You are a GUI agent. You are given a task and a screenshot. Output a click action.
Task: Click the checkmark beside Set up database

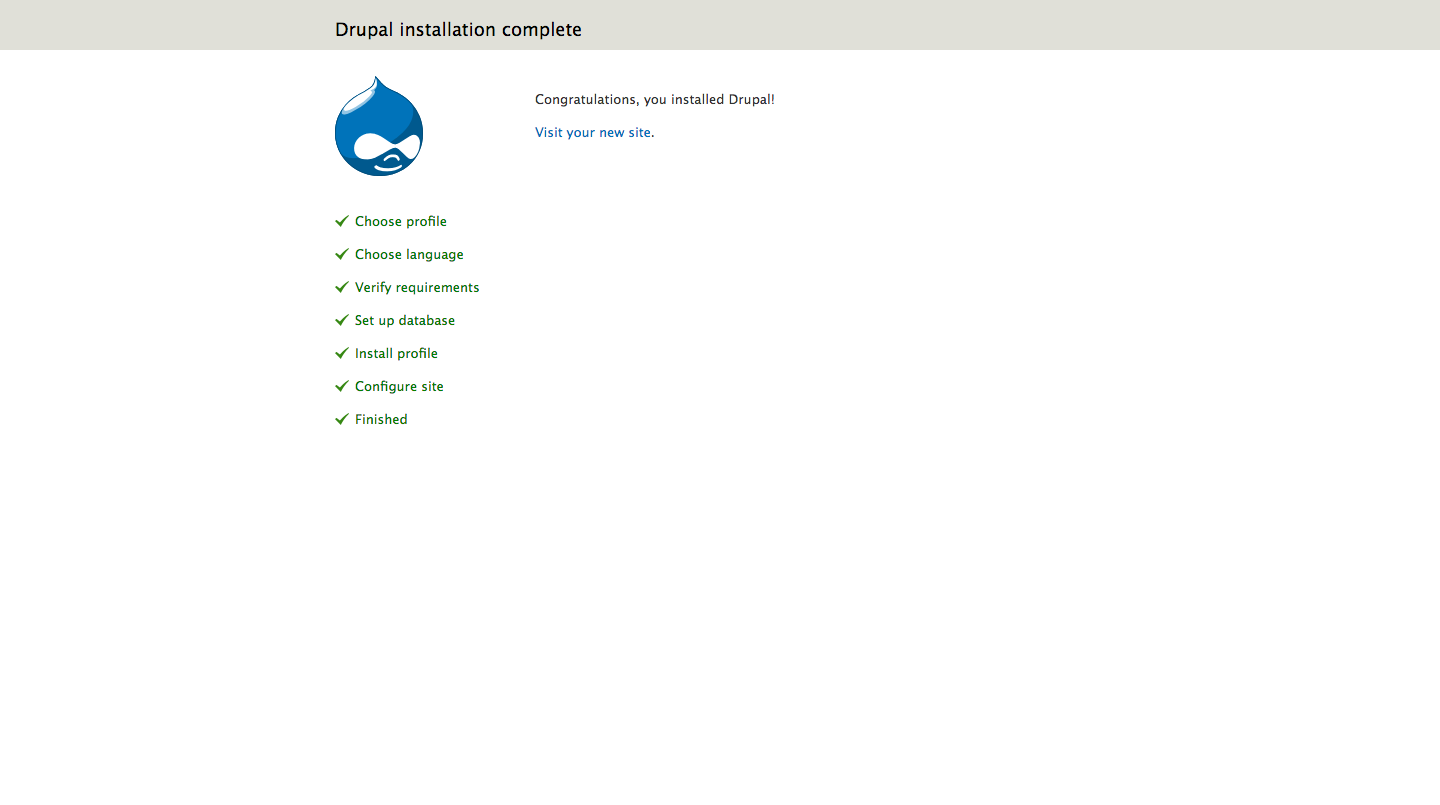(x=342, y=320)
